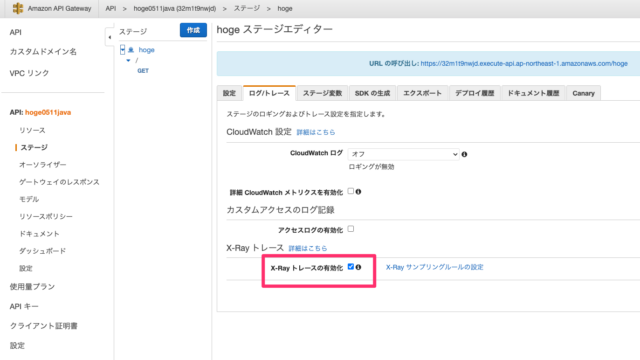Uncheck the X-Ray トレースの有効化 checkbox
The width and height of the screenshot is (640, 360).
(351, 267)
